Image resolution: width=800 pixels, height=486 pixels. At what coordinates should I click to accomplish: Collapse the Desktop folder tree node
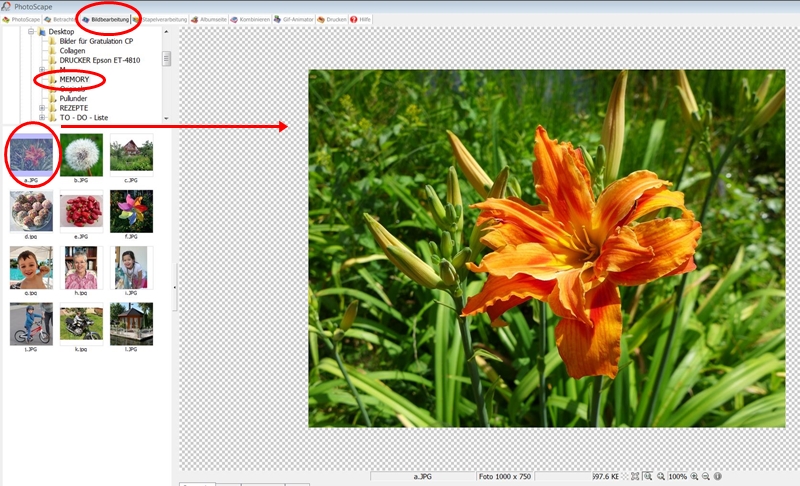pos(31,32)
